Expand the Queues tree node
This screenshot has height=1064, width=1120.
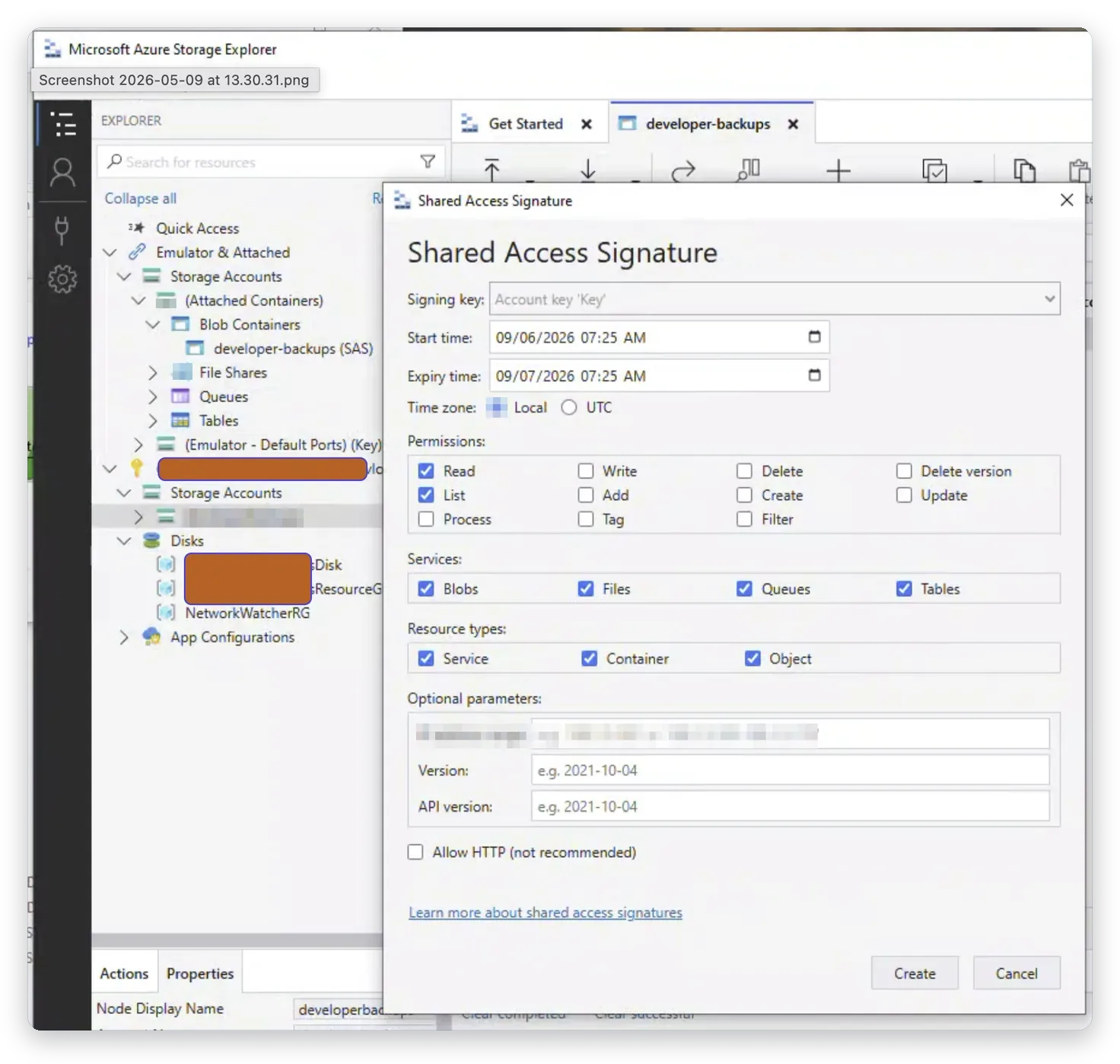153,397
